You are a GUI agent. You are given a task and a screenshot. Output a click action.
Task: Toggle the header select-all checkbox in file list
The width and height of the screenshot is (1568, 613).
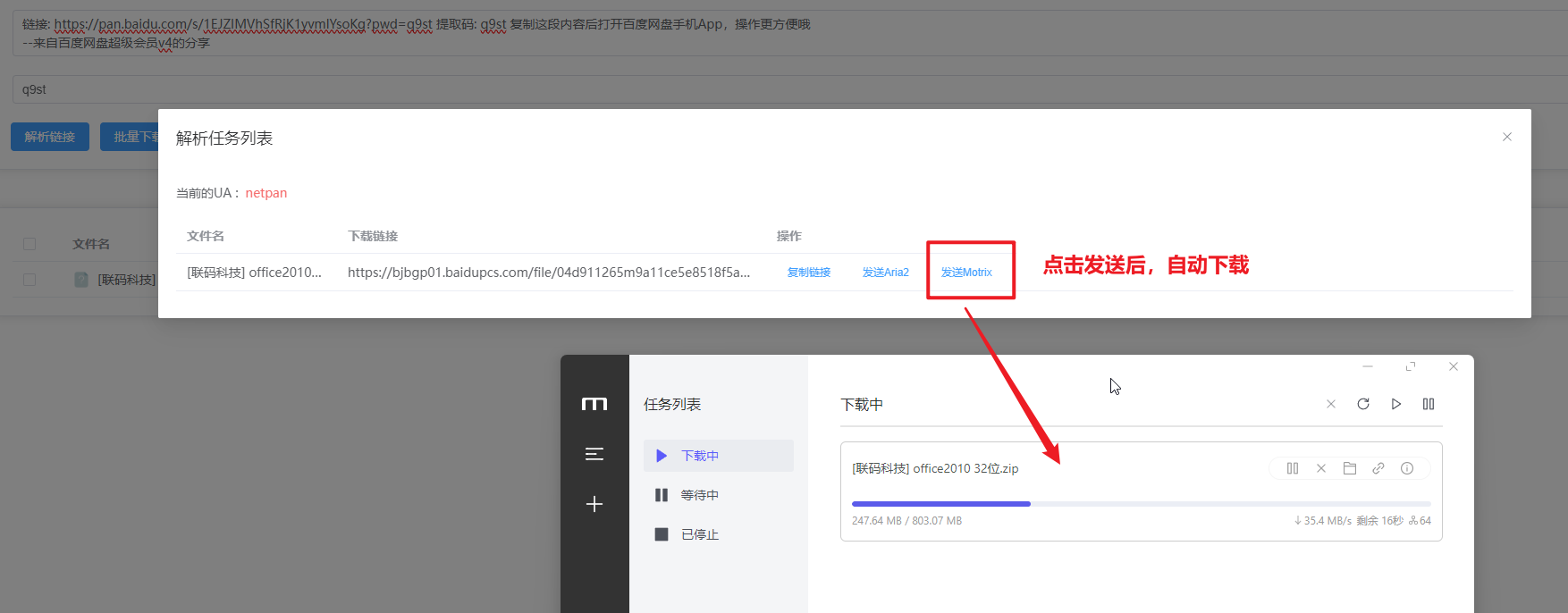[30, 244]
